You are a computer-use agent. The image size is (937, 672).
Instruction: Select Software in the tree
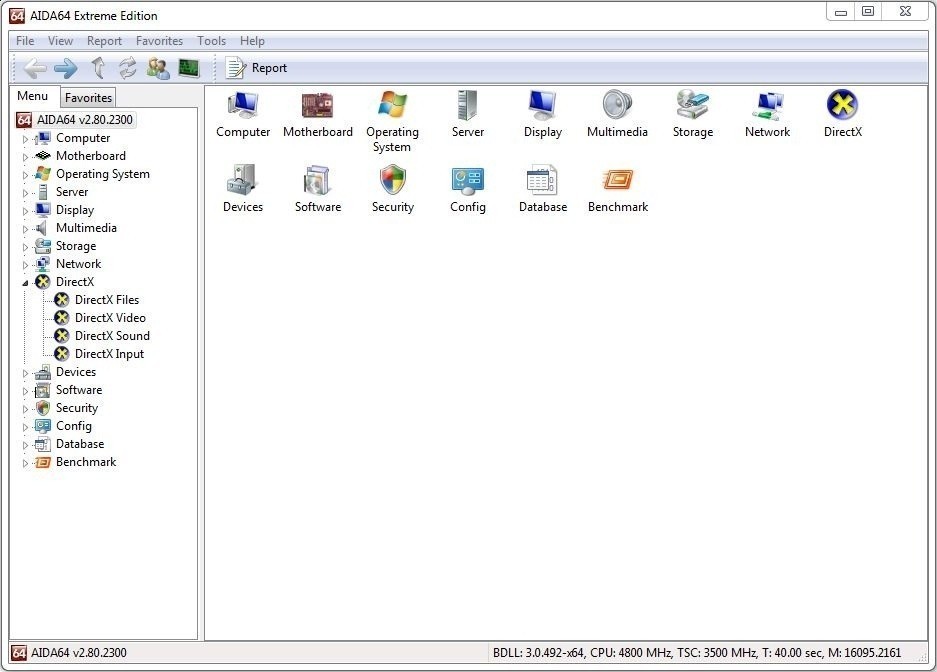coord(78,390)
